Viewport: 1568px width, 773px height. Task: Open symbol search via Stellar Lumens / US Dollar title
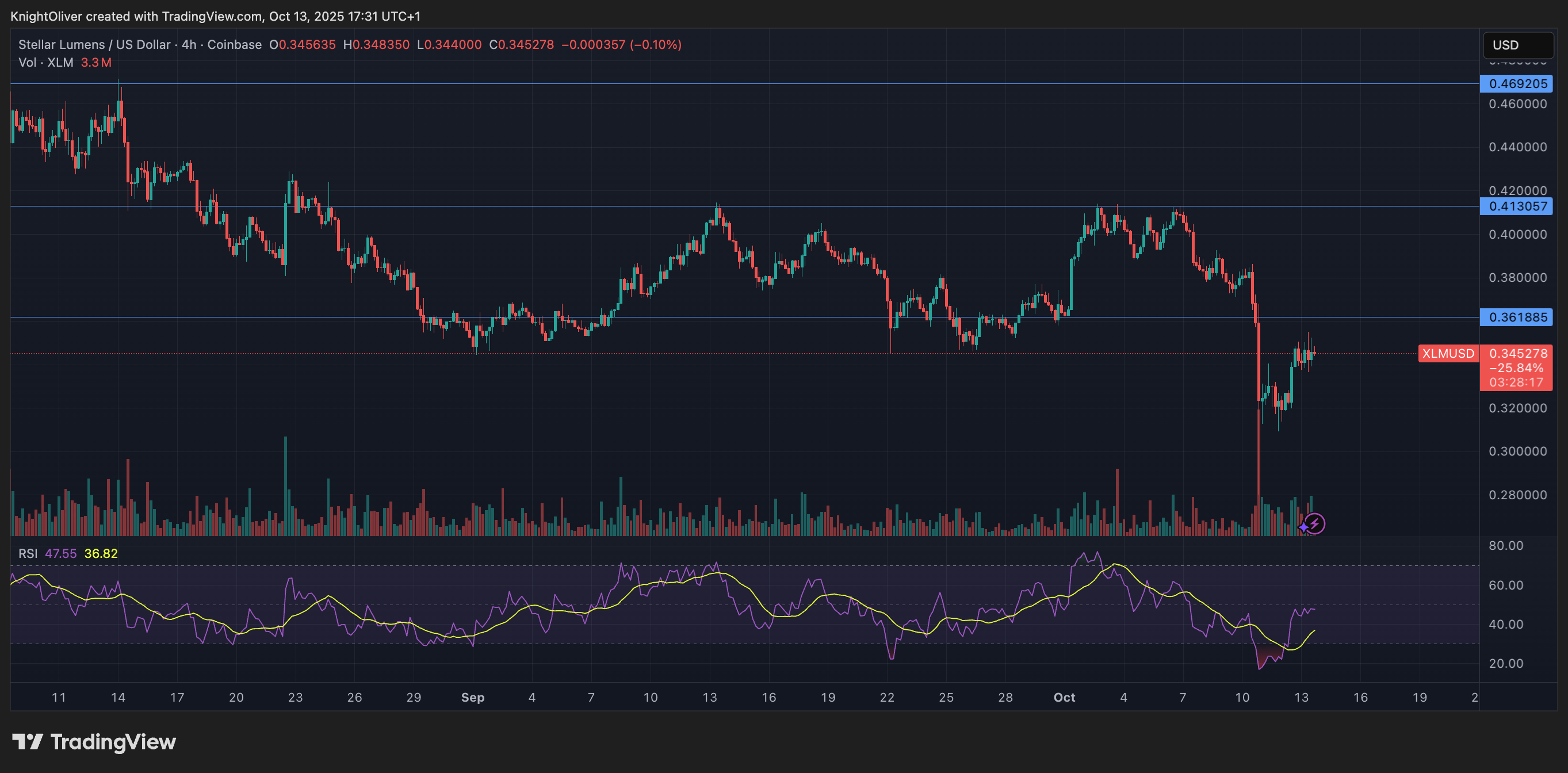94,44
